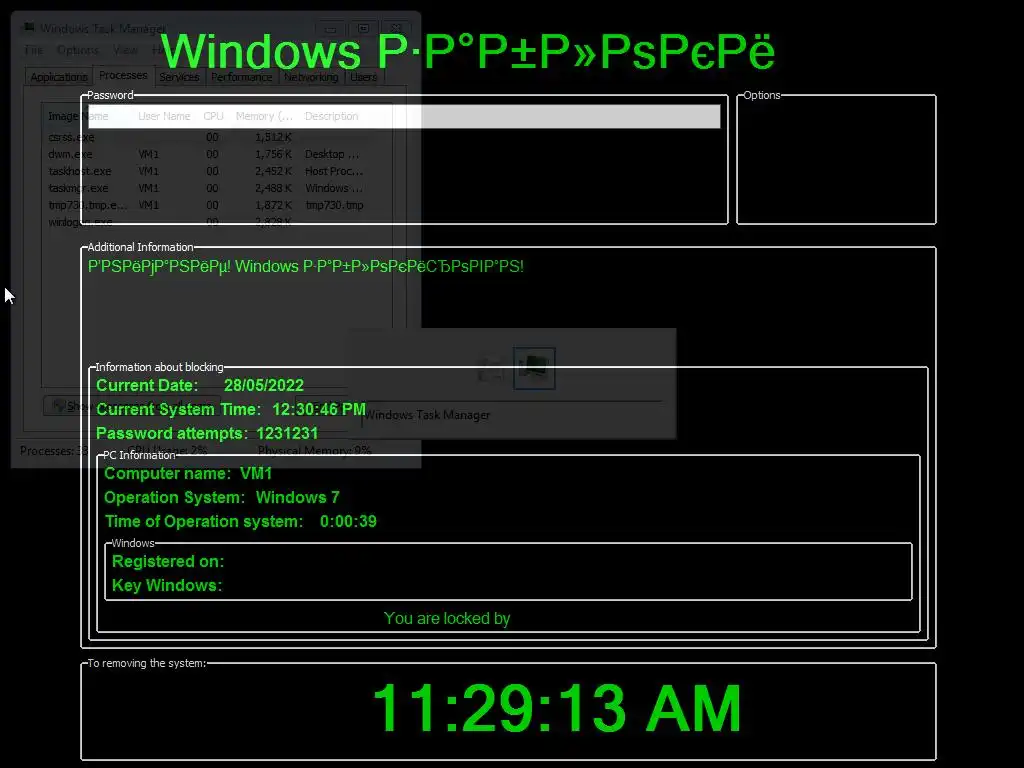This screenshot has width=1024, height=768.
Task: Click the 2,452 K memory value
Action: 273,171
